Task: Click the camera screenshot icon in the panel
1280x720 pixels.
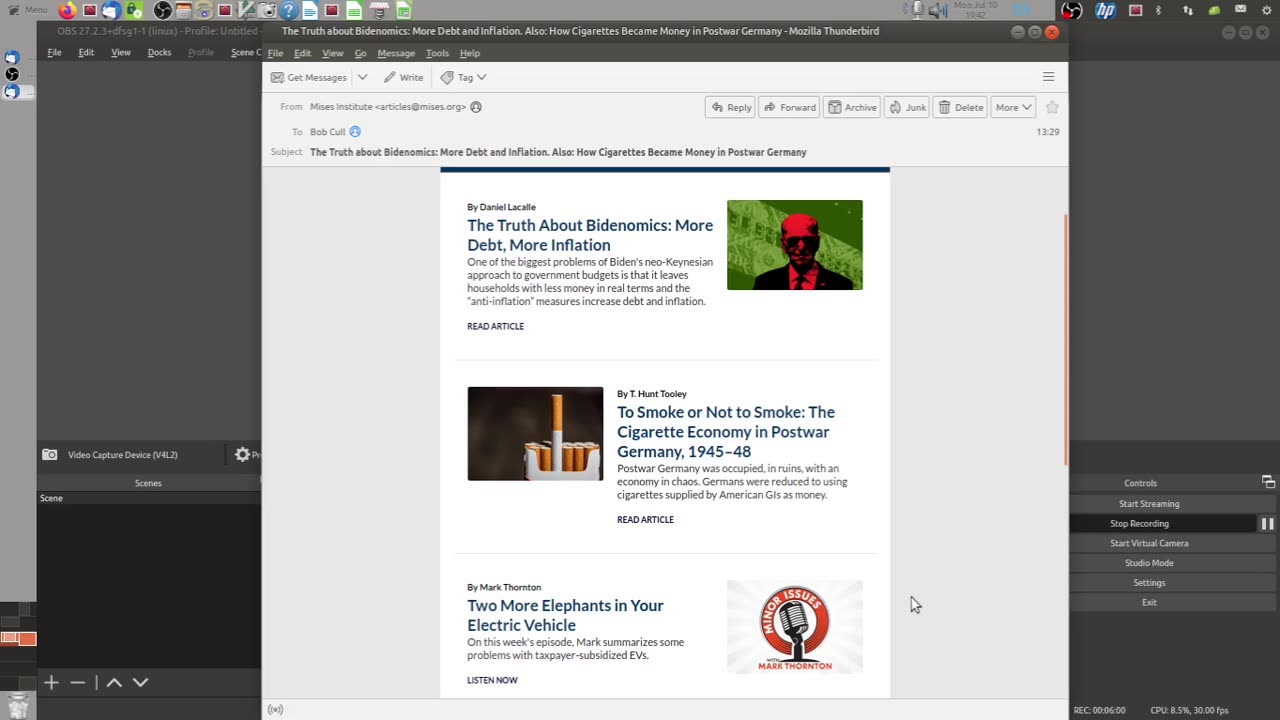Action: [268, 11]
